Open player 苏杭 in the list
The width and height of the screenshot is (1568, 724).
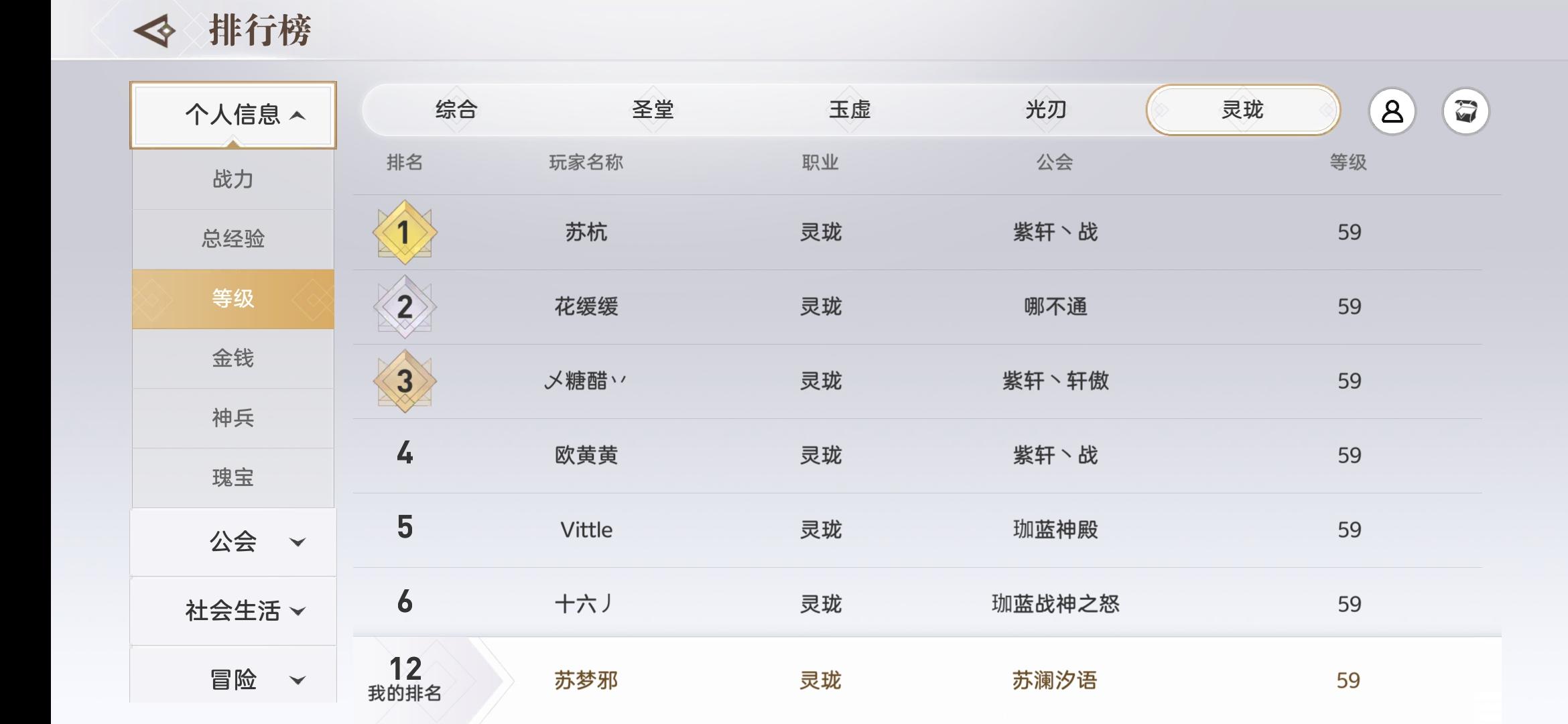917,232
